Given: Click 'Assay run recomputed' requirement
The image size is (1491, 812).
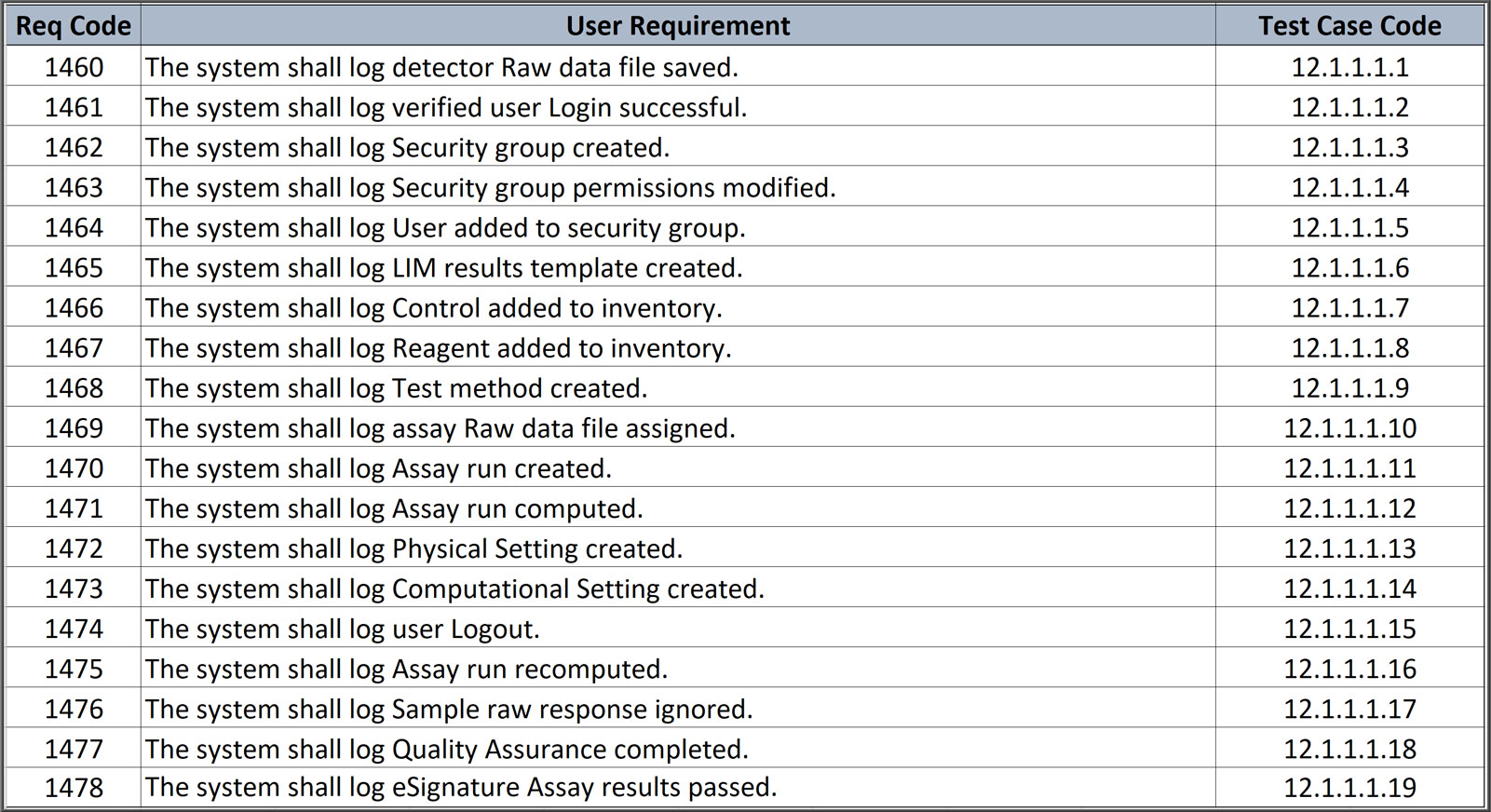Looking at the screenshot, I should tap(407, 668).
